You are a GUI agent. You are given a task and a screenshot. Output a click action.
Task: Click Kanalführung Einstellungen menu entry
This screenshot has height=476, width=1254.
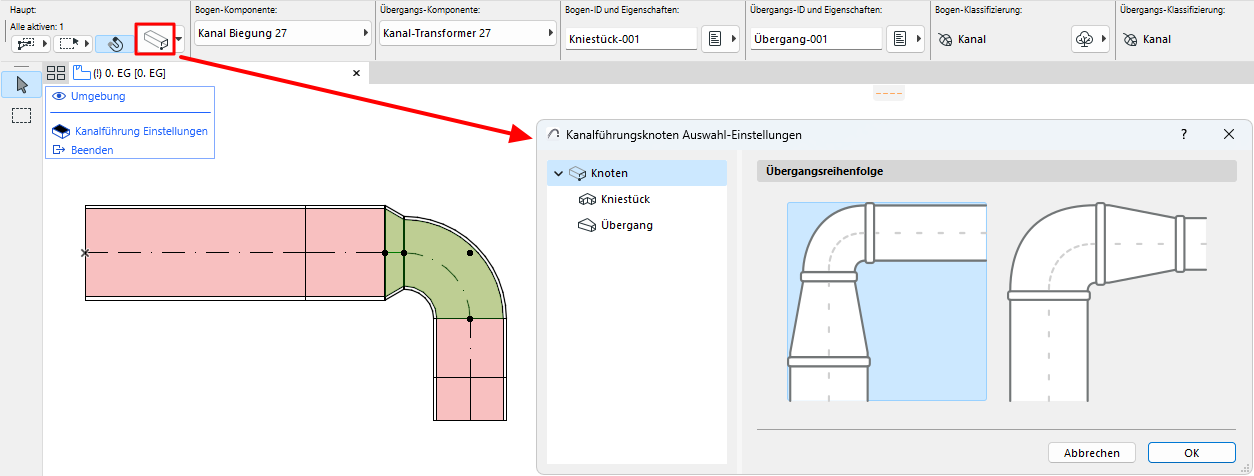(141, 131)
